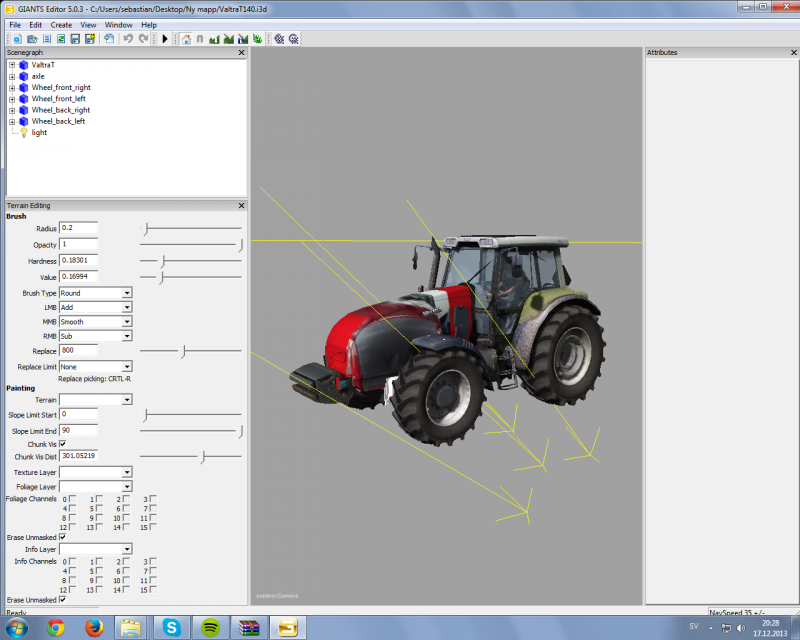Image resolution: width=800 pixels, height=640 pixels.
Task: Expand the ValtraT node in Scenegraph
Action: coord(12,65)
